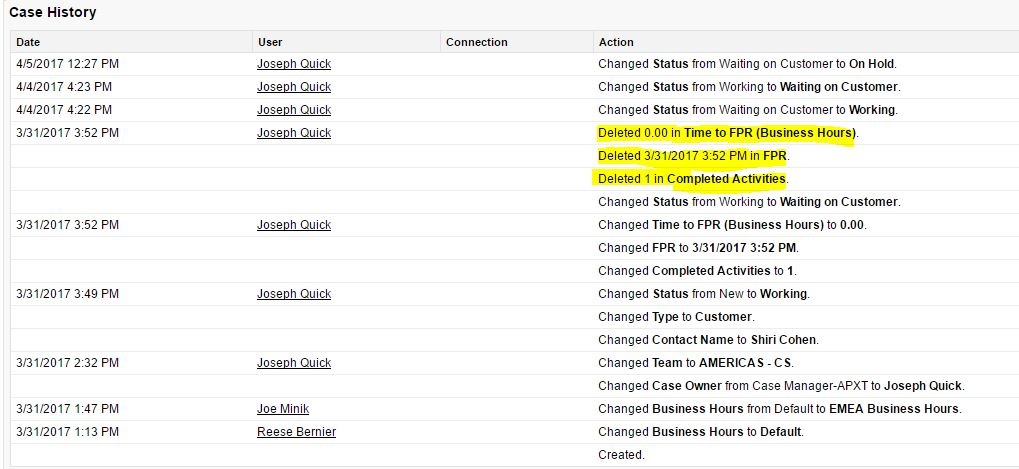Image resolution: width=1019 pixels, height=469 pixels.
Task: Open Joe Minik's user link
Action: point(283,409)
